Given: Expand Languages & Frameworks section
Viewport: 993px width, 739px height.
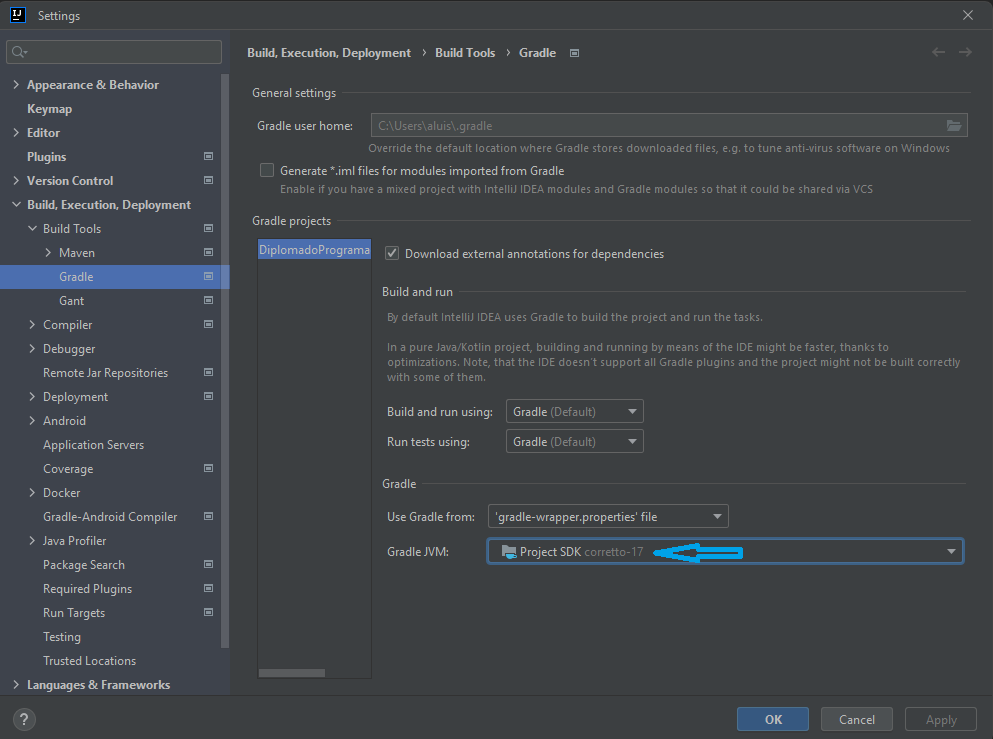Looking at the screenshot, I should point(16,685).
